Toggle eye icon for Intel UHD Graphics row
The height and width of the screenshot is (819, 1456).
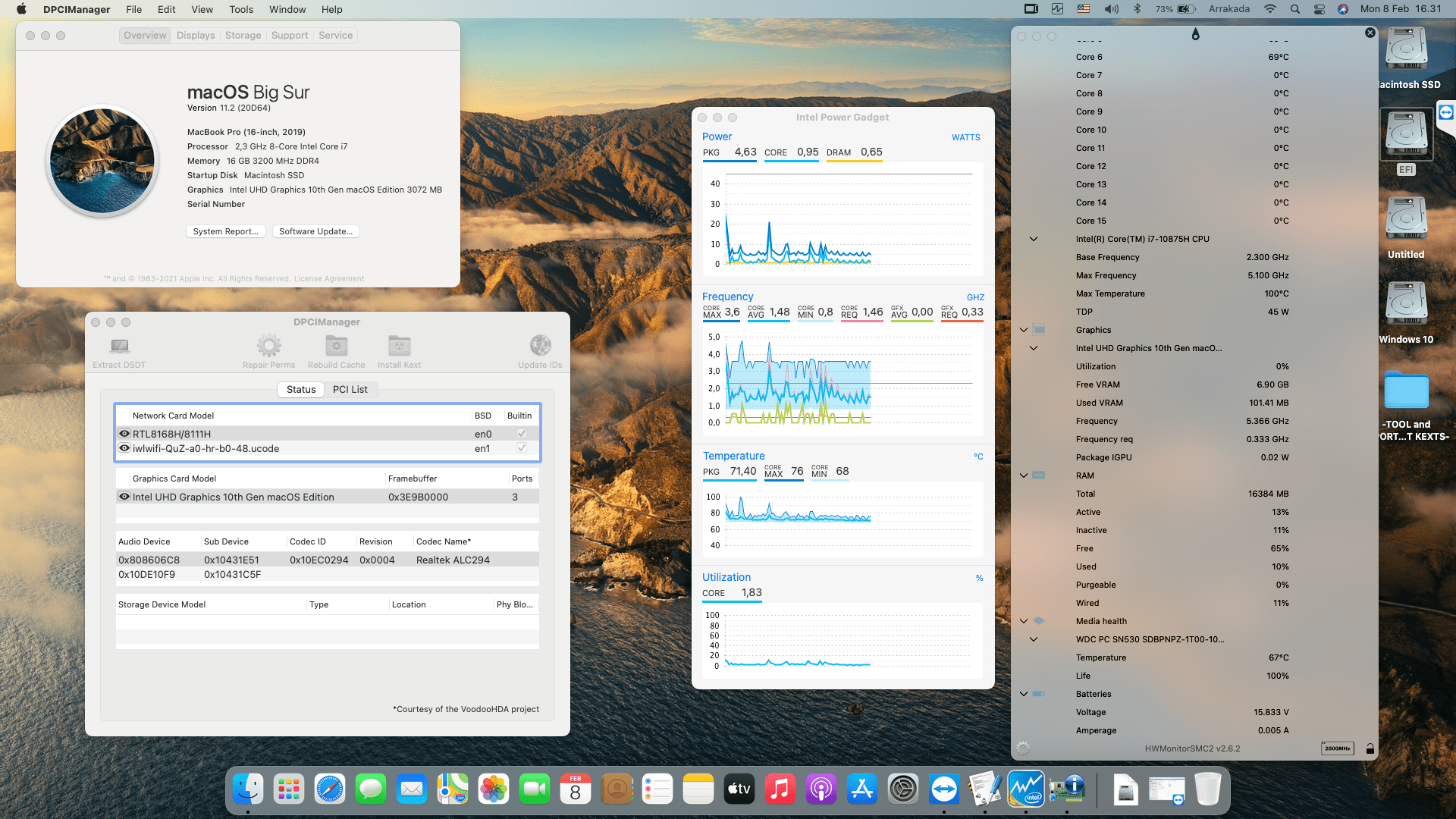tap(124, 497)
